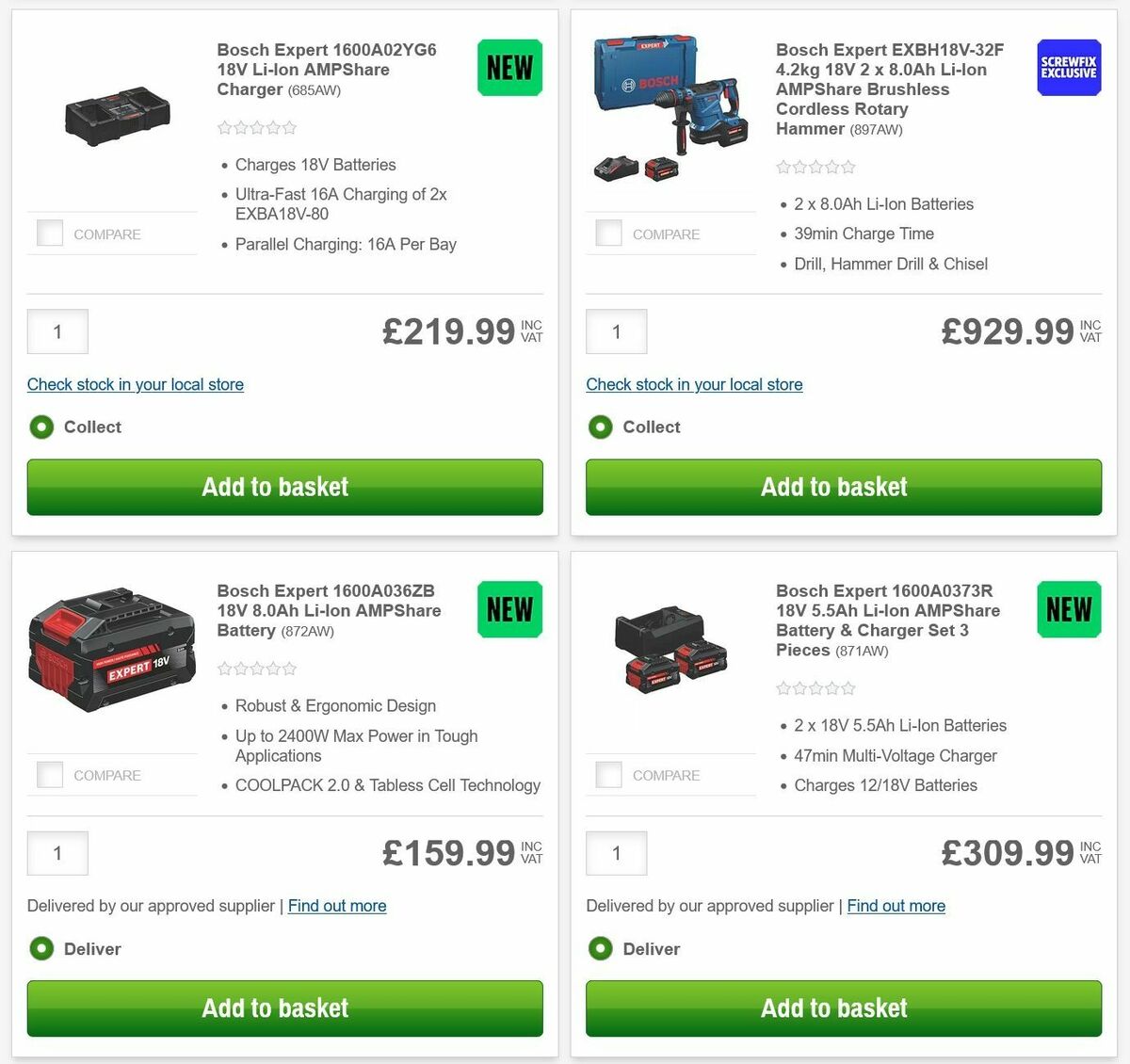This screenshot has width=1130, height=1064.
Task: Enable COMPARE on the rotary hammer
Action: 608,233
